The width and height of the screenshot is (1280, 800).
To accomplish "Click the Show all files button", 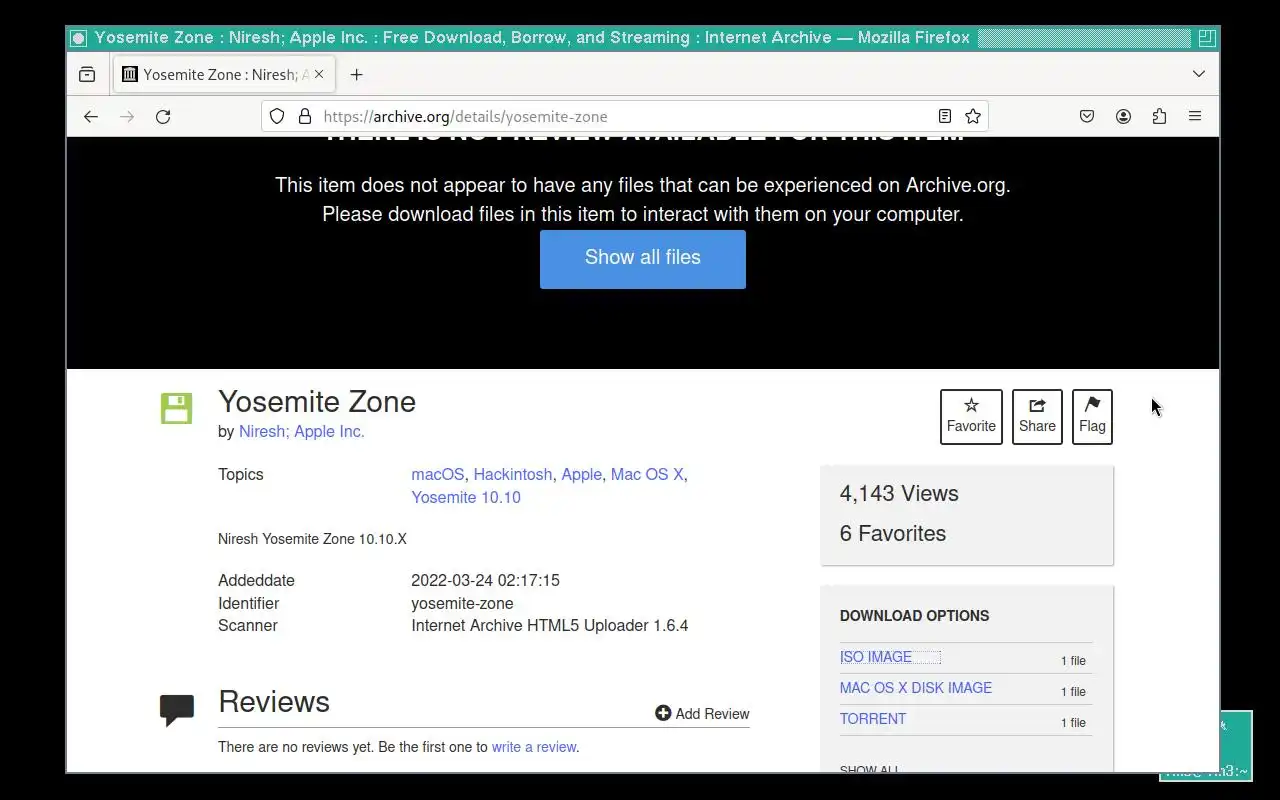I will (x=643, y=259).
